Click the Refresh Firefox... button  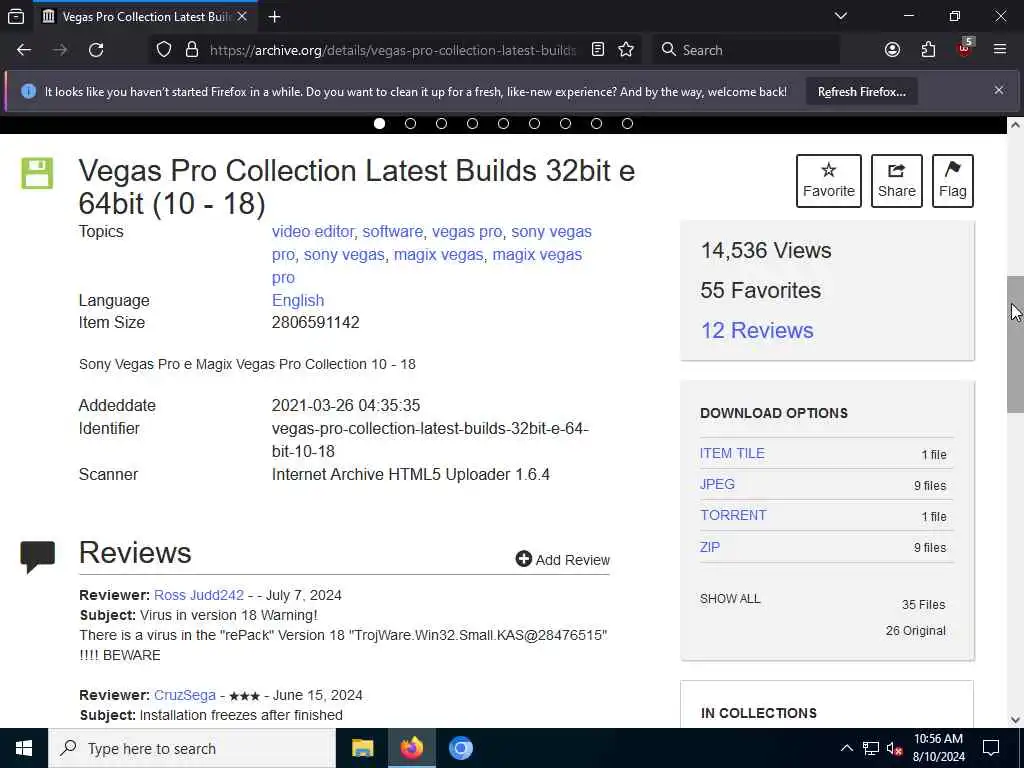click(x=861, y=92)
